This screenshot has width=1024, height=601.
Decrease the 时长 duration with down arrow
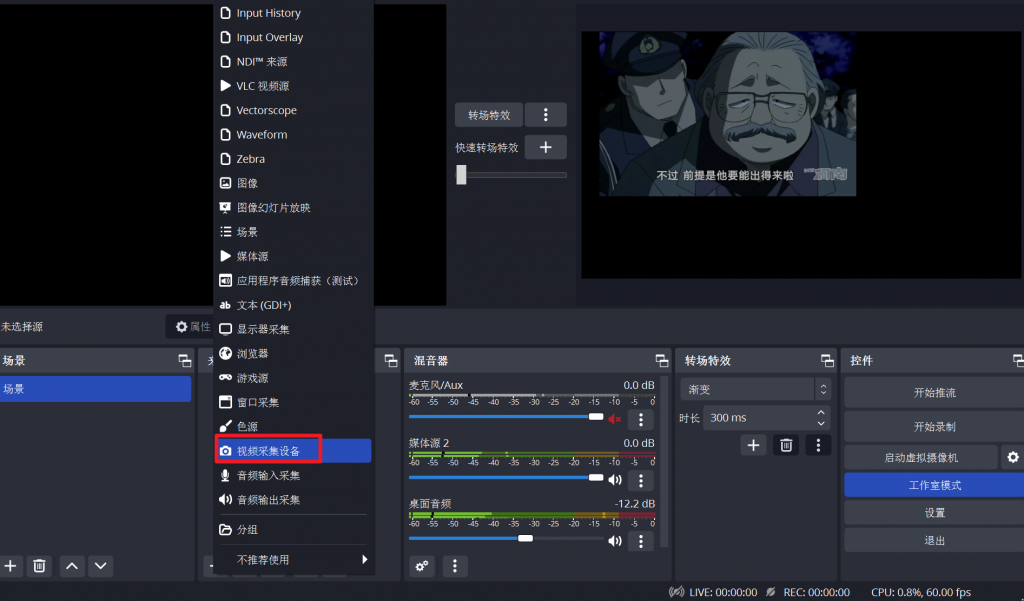pyautogui.click(x=821, y=423)
